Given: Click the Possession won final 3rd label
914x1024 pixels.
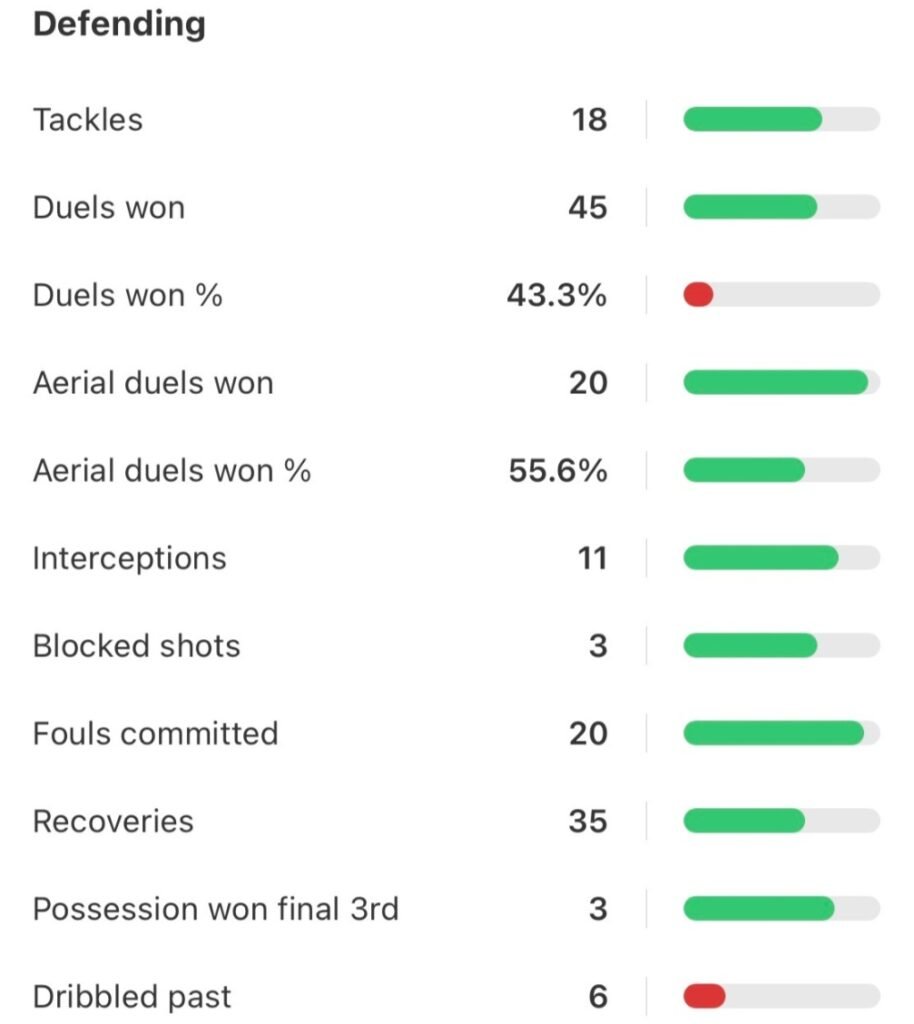Looking at the screenshot, I should click(216, 909).
